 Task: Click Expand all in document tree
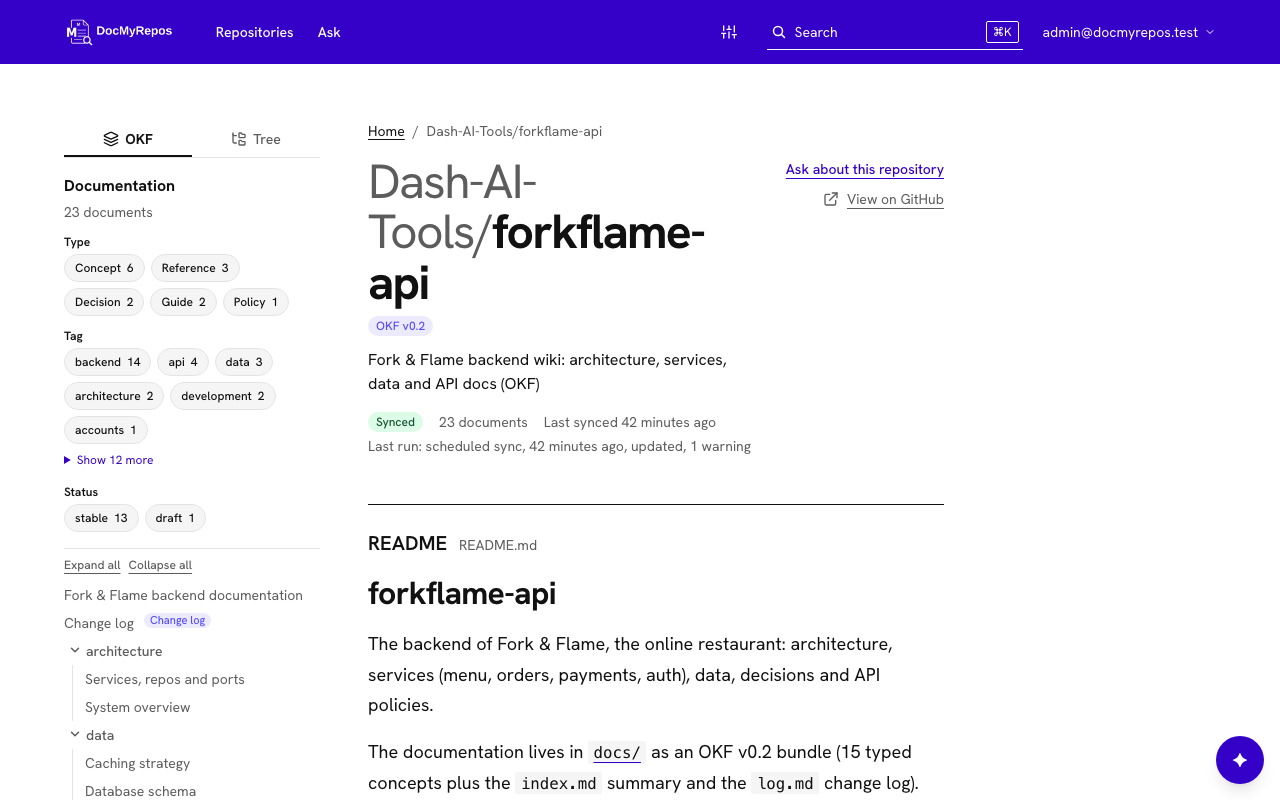92,565
